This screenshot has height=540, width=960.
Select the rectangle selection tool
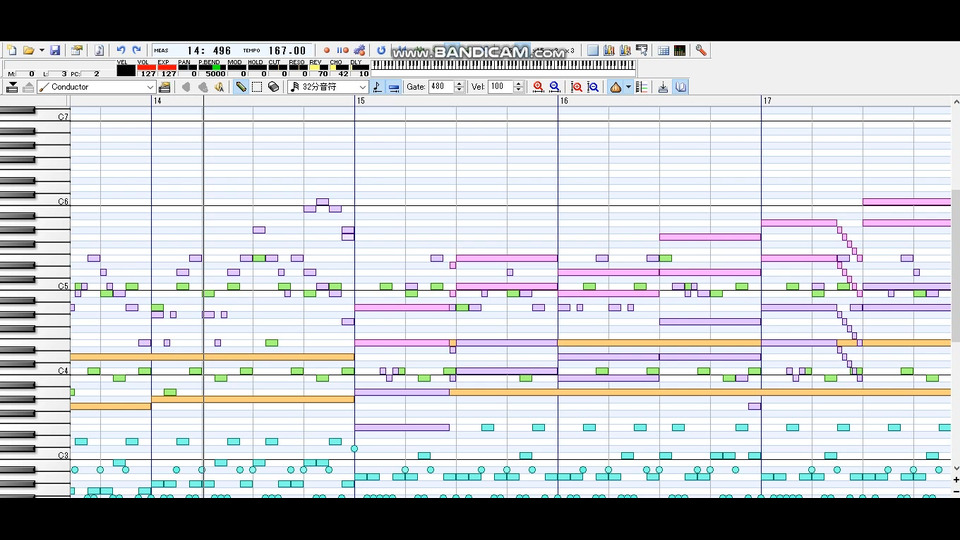tap(257, 87)
